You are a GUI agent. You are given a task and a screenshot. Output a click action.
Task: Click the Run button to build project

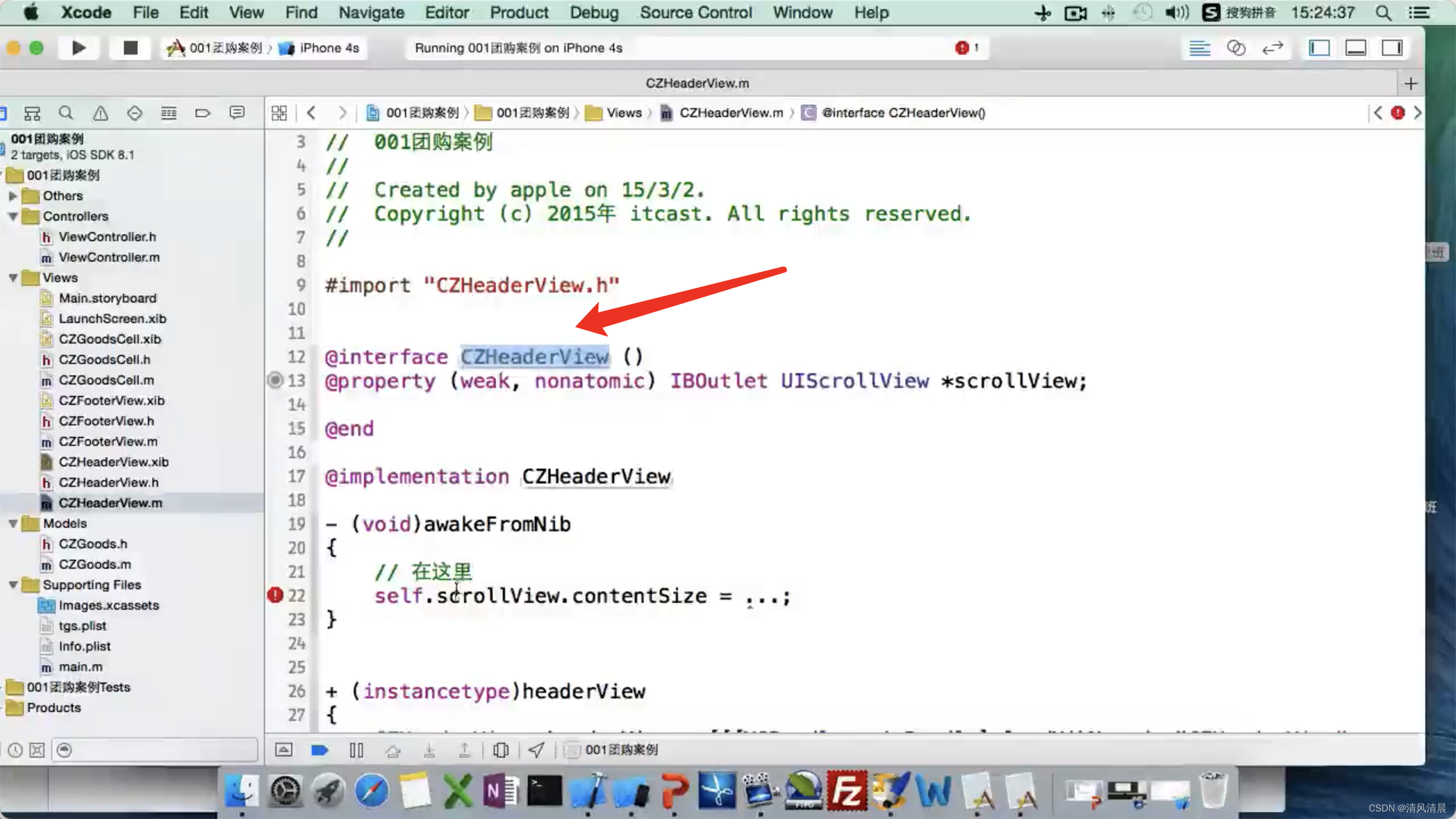pyautogui.click(x=80, y=47)
